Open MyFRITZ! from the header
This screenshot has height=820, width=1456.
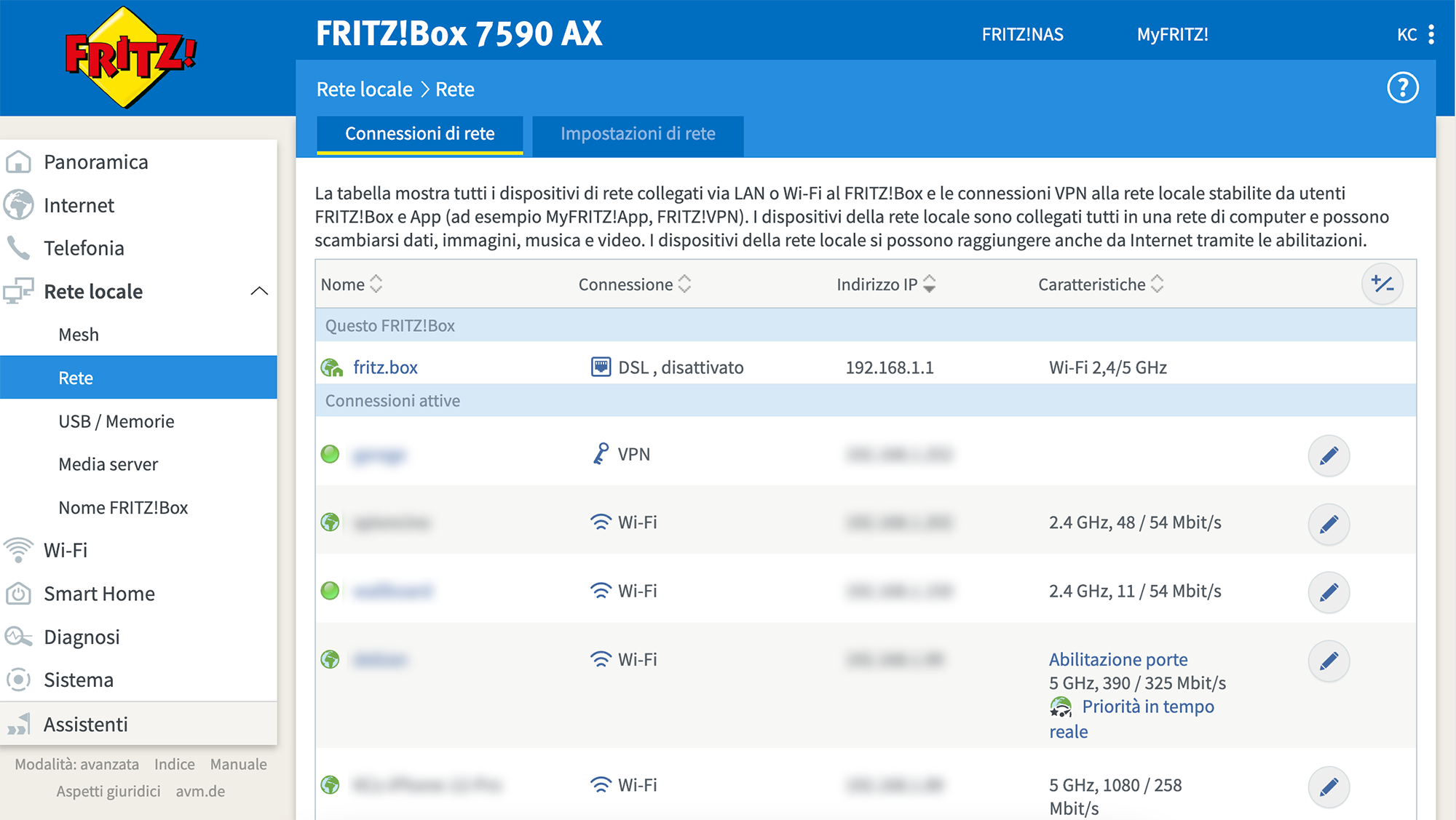(x=1172, y=34)
